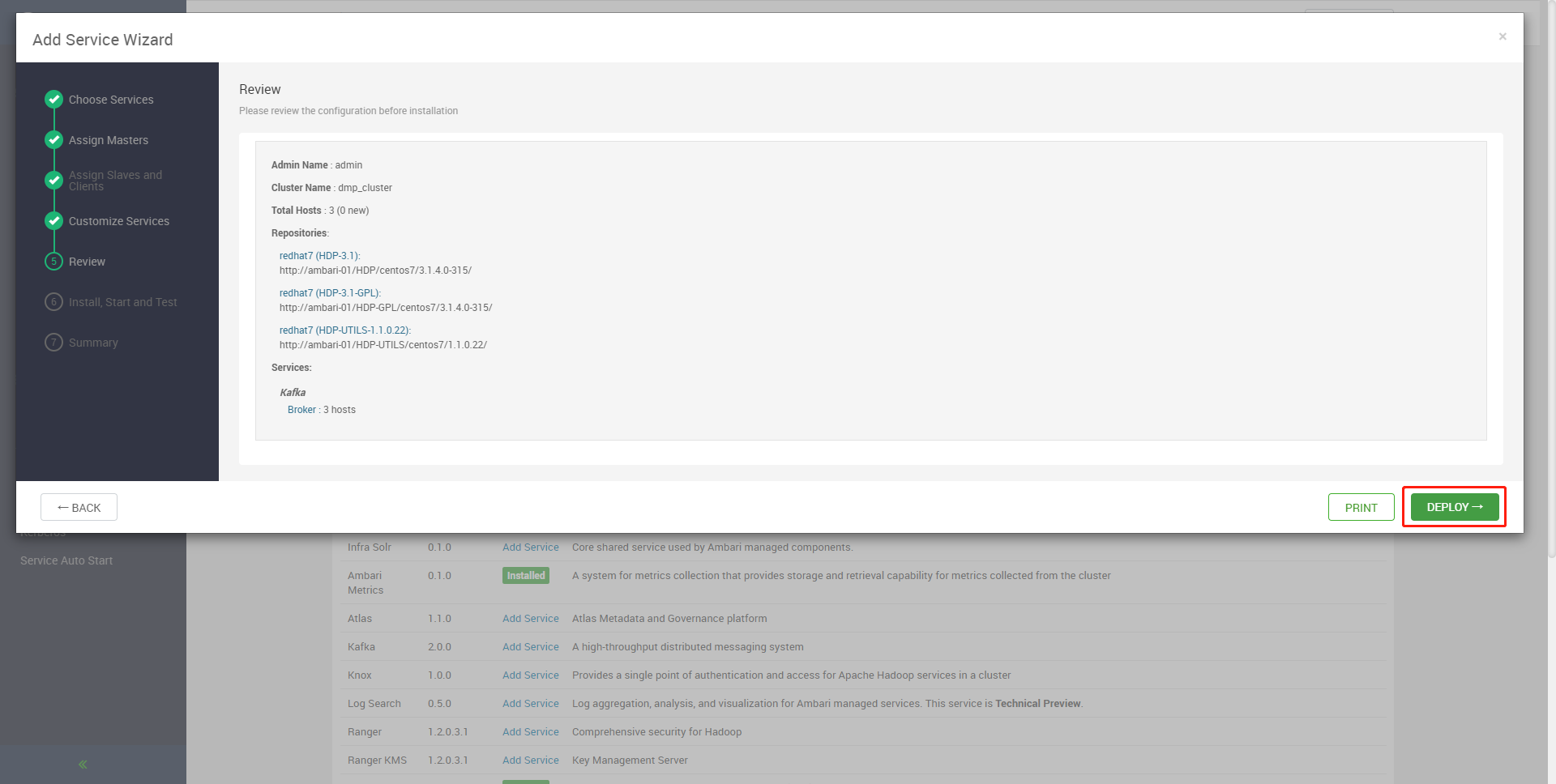Open Service Auto Start in the sidebar
This screenshot has height=784, width=1556.
(x=66, y=560)
